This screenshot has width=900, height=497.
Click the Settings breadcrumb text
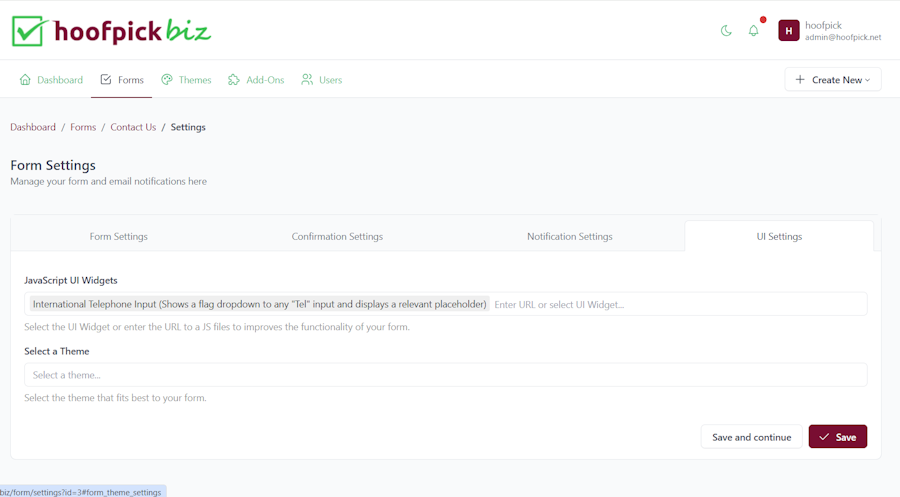pyautogui.click(x=188, y=127)
